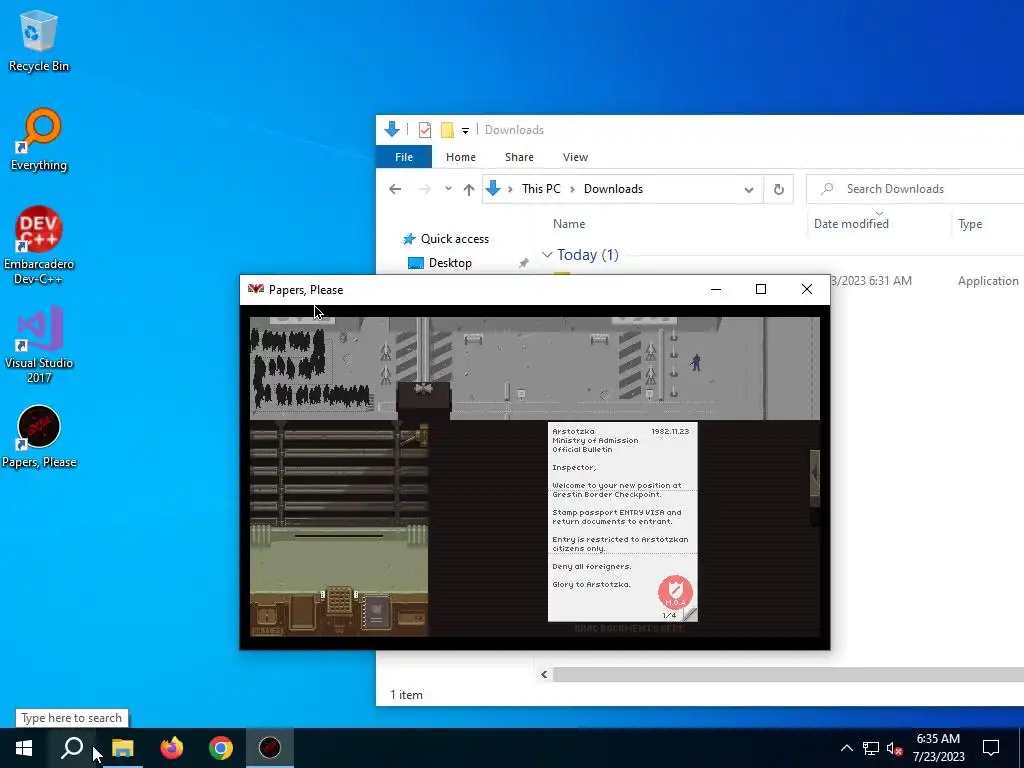Click the Explorer Back arrow

395,189
